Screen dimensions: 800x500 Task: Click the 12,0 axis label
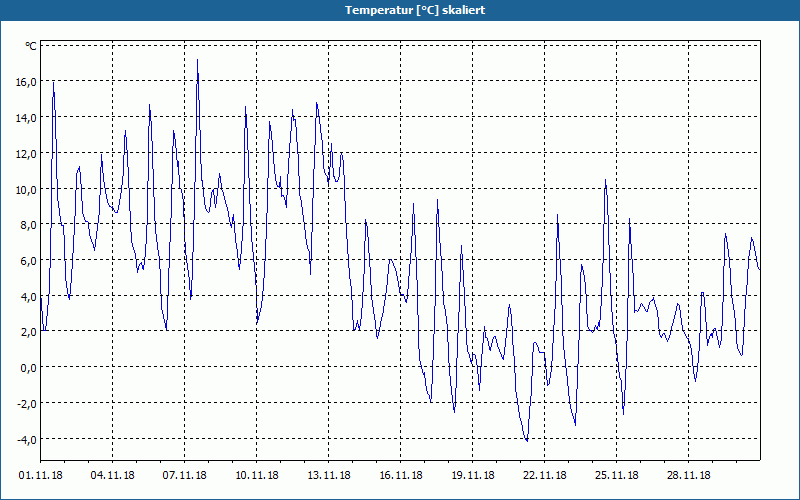(x=27, y=153)
